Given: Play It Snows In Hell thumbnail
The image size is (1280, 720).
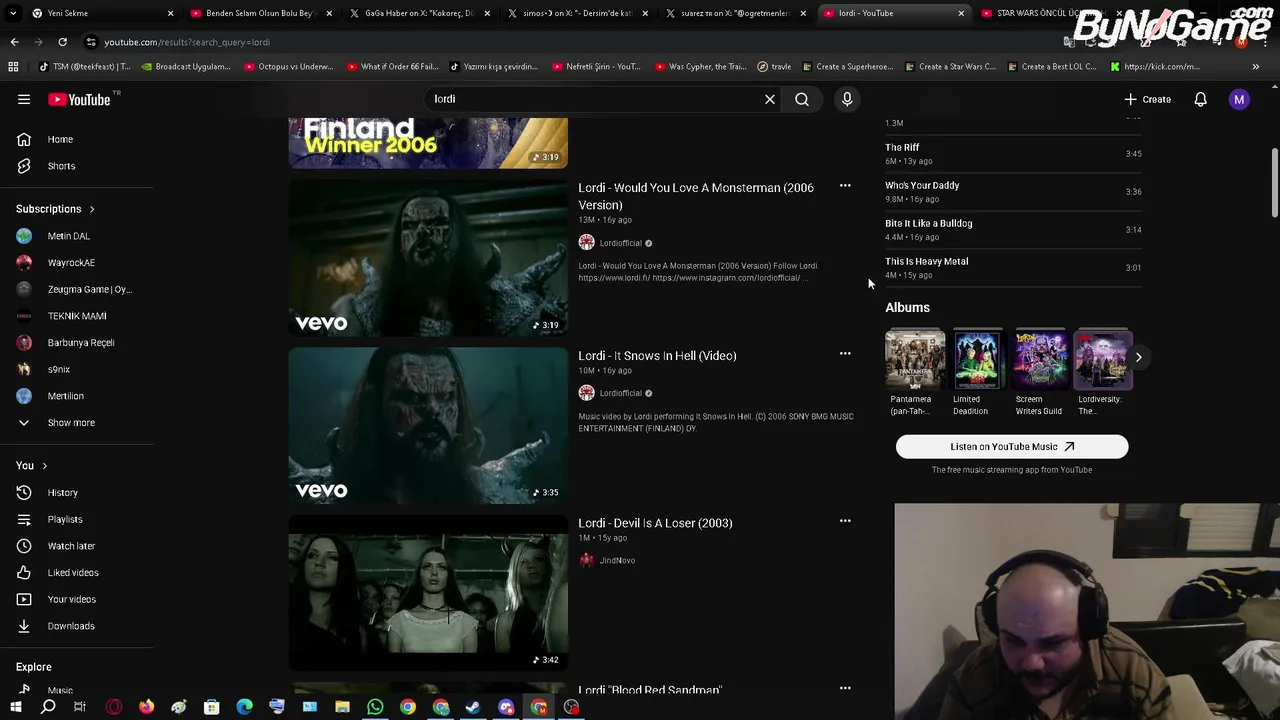Looking at the screenshot, I should [428, 425].
